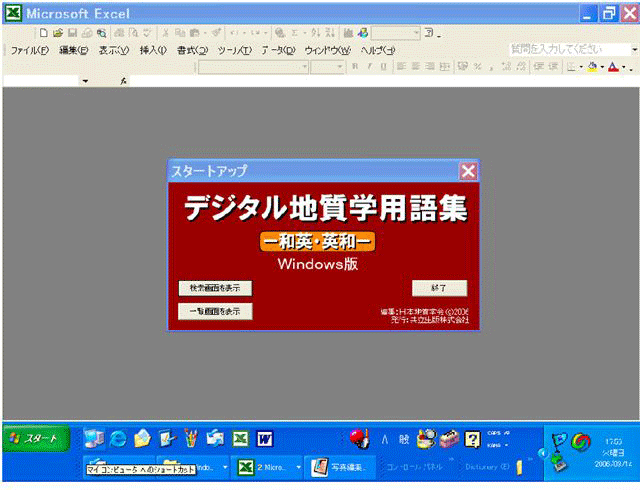Click the 一覧画面を表示 button

[x=215, y=311]
